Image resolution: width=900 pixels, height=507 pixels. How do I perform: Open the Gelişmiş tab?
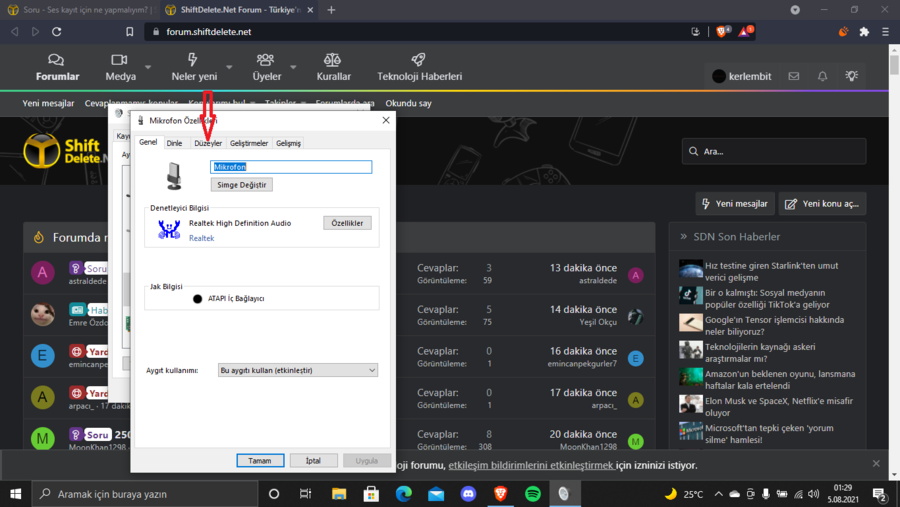coord(288,143)
